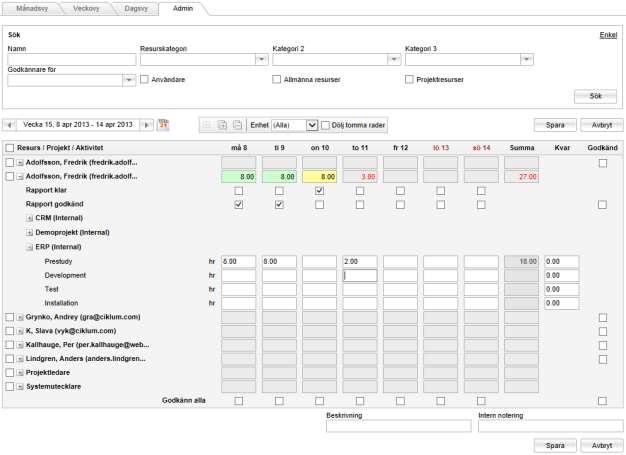The height and width of the screenshot is (455, 626).
Task: Click yellow 8.00 summary cell on 10
Action: point(319,177)
